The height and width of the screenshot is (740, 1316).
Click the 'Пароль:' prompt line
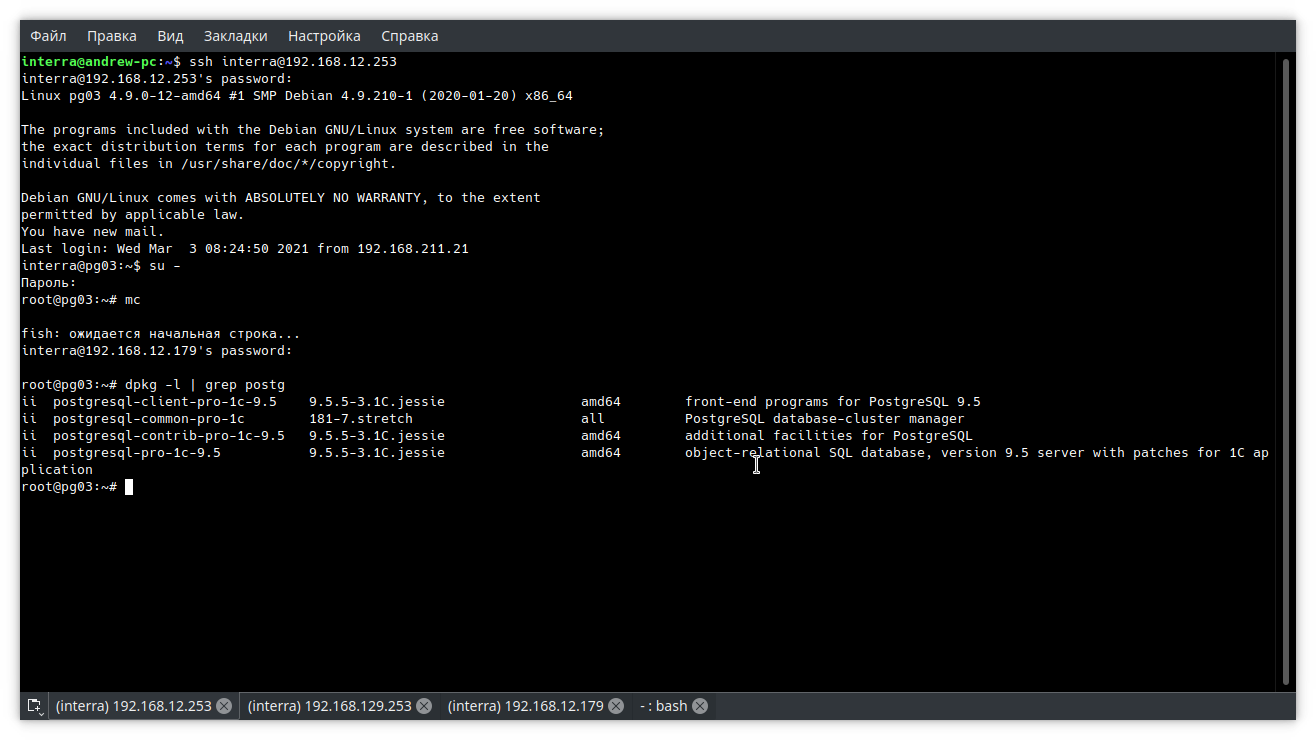[49, 283]
